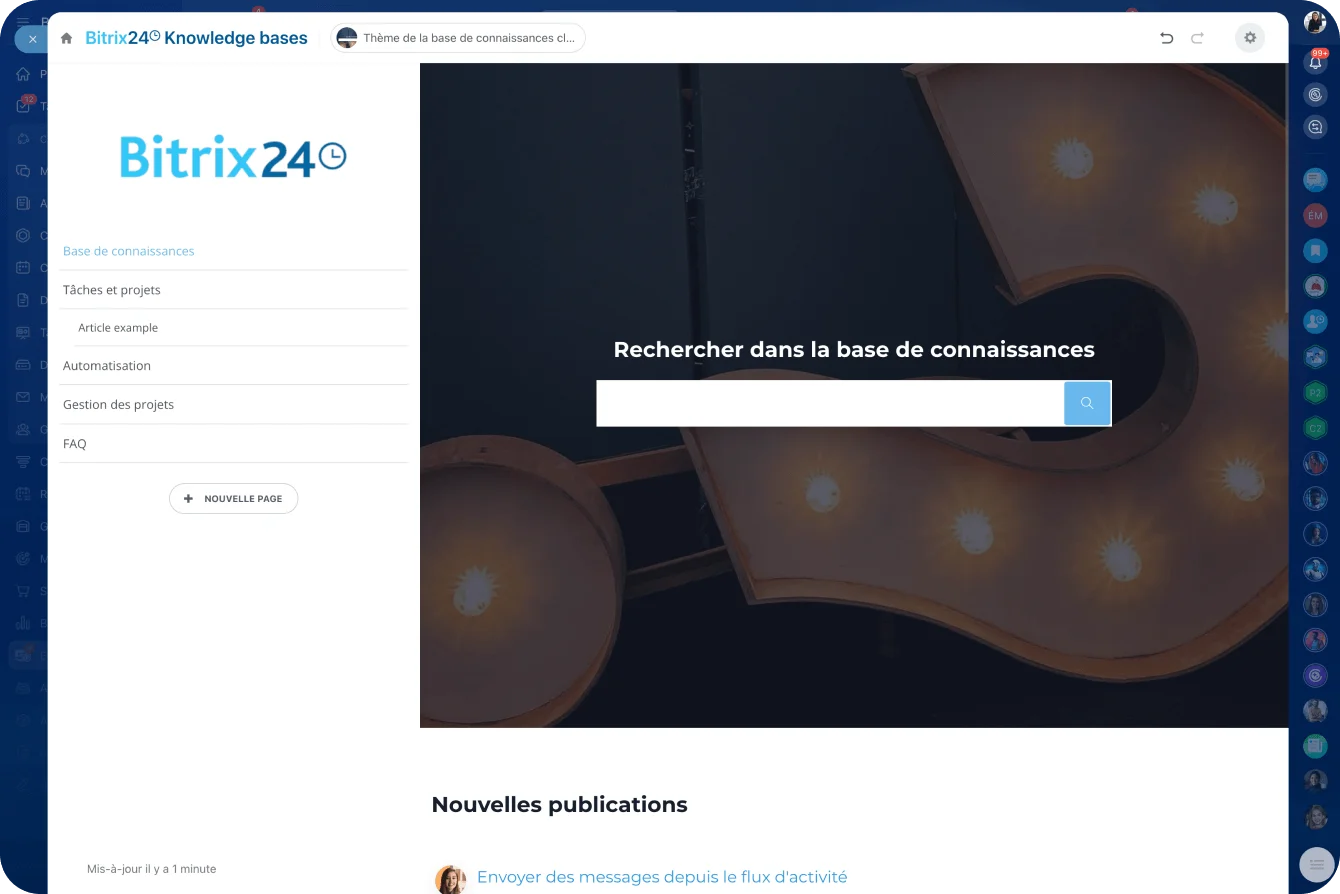Viewport: 1340px width, 894px height.
Task: Click the redo arrow icon
Action: tap(1197, 38)
